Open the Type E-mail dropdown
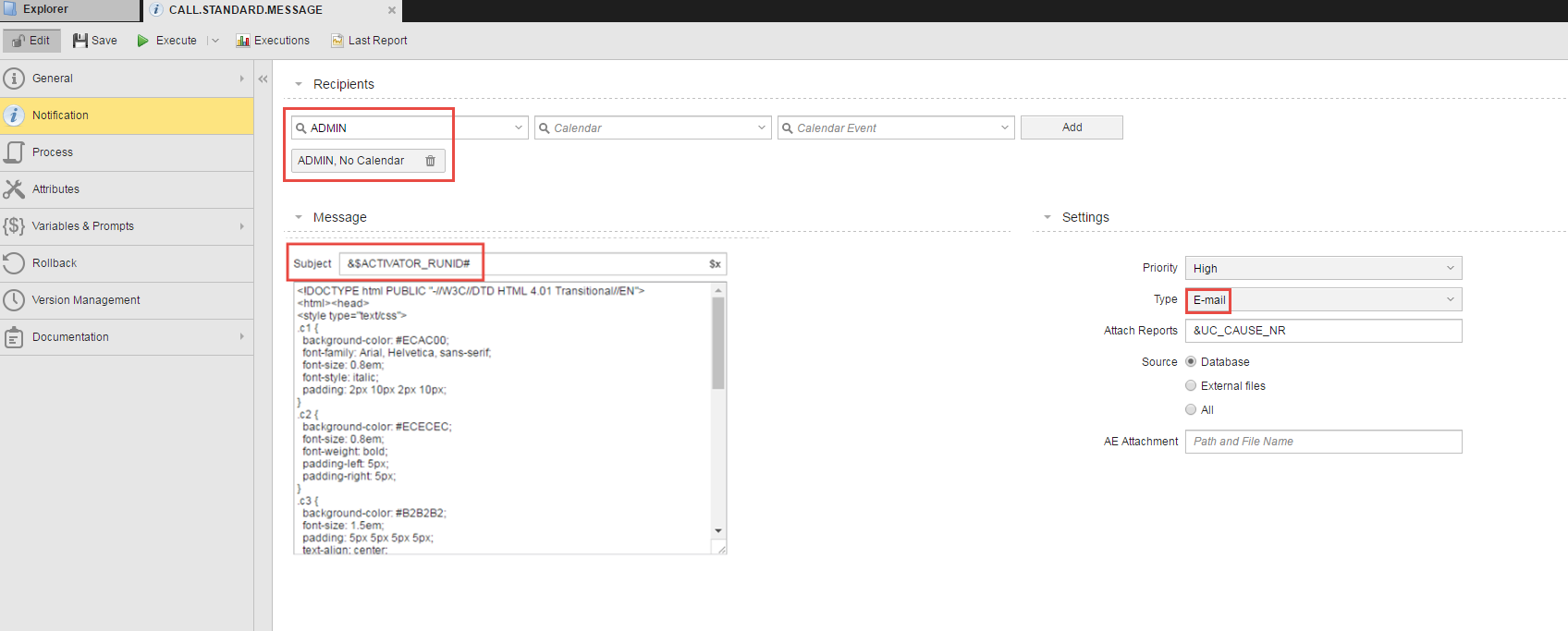1568x631 pixels. (x=1323, y=300)
